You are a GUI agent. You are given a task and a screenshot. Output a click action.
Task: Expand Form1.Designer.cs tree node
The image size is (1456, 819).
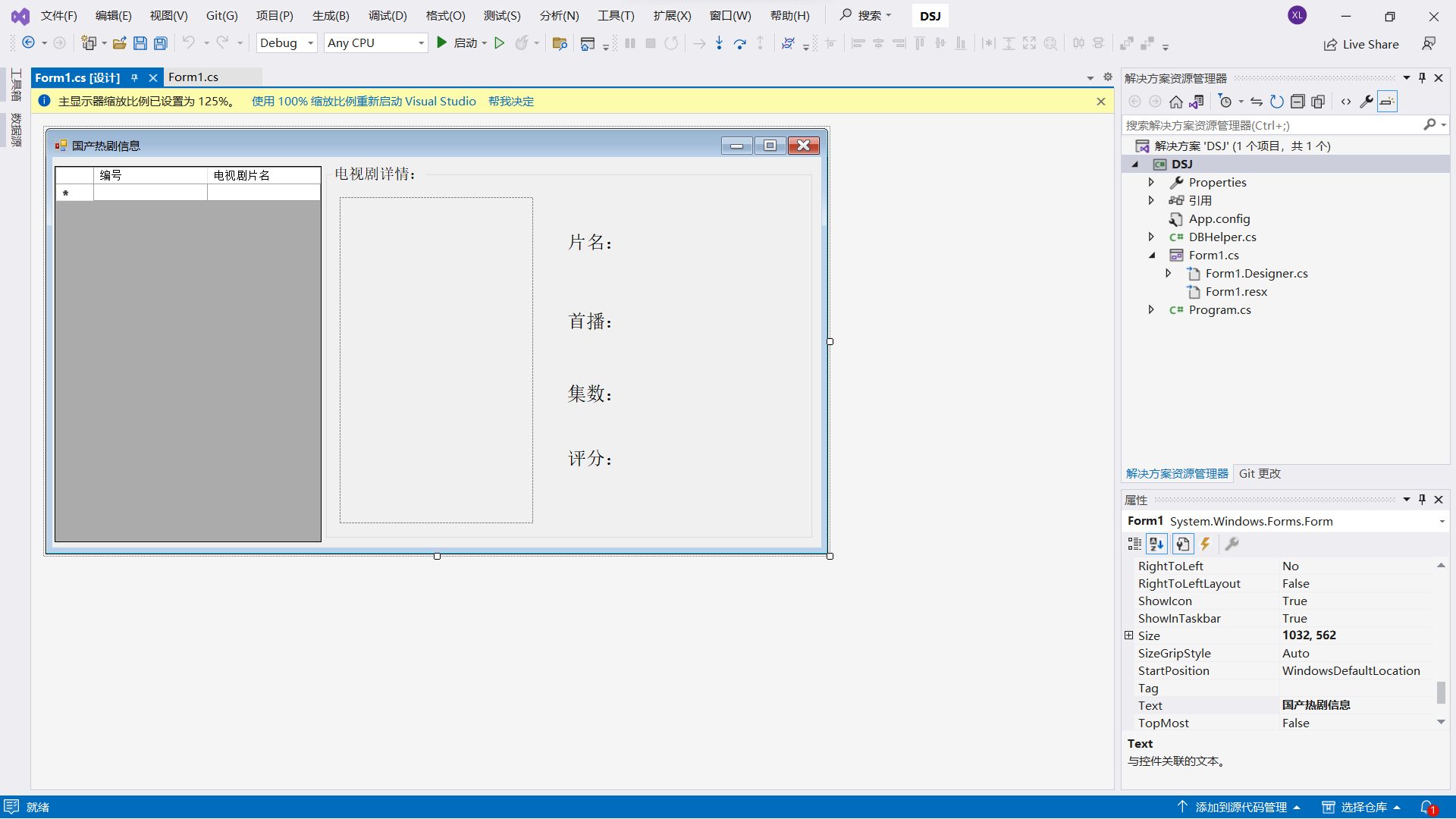click(x=1168, y=273)
